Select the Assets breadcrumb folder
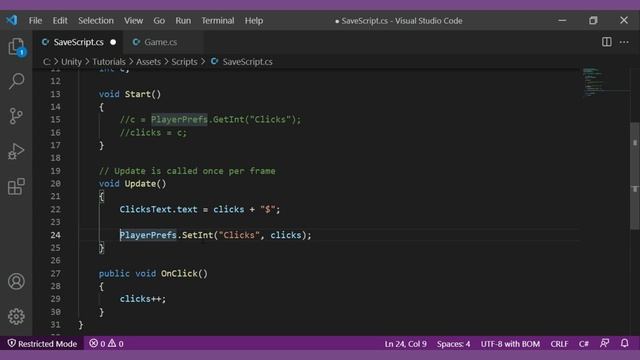 tap(148, 62)
